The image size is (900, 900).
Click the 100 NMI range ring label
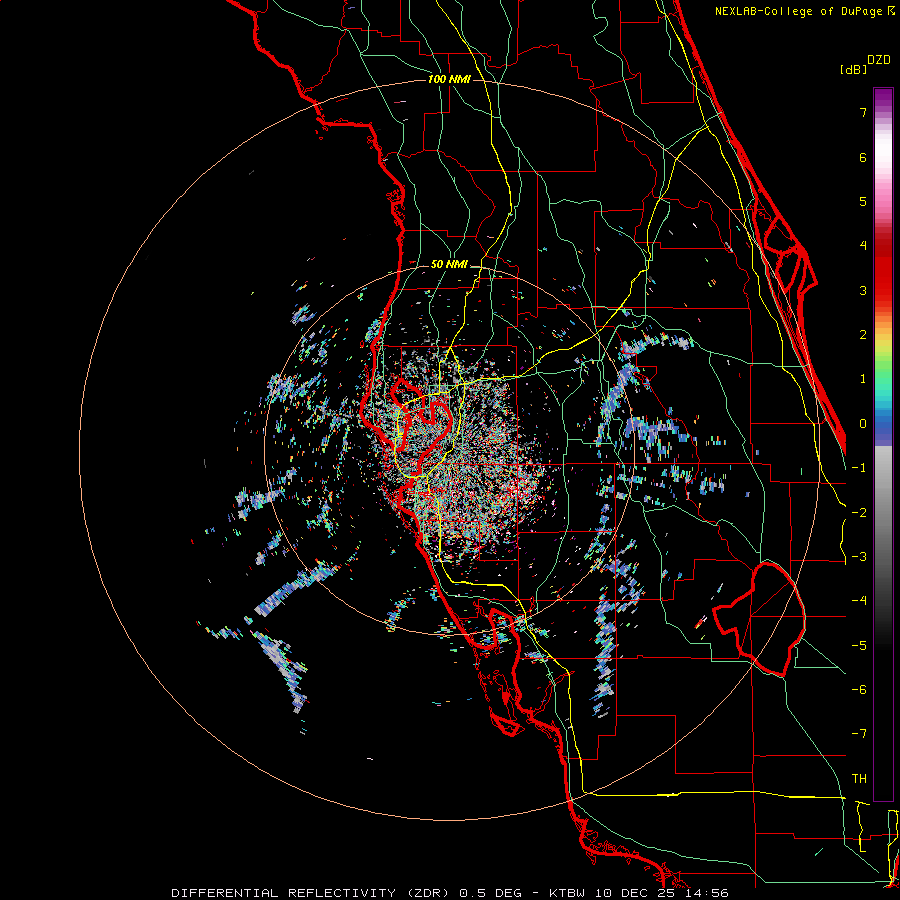pos(449,79)
